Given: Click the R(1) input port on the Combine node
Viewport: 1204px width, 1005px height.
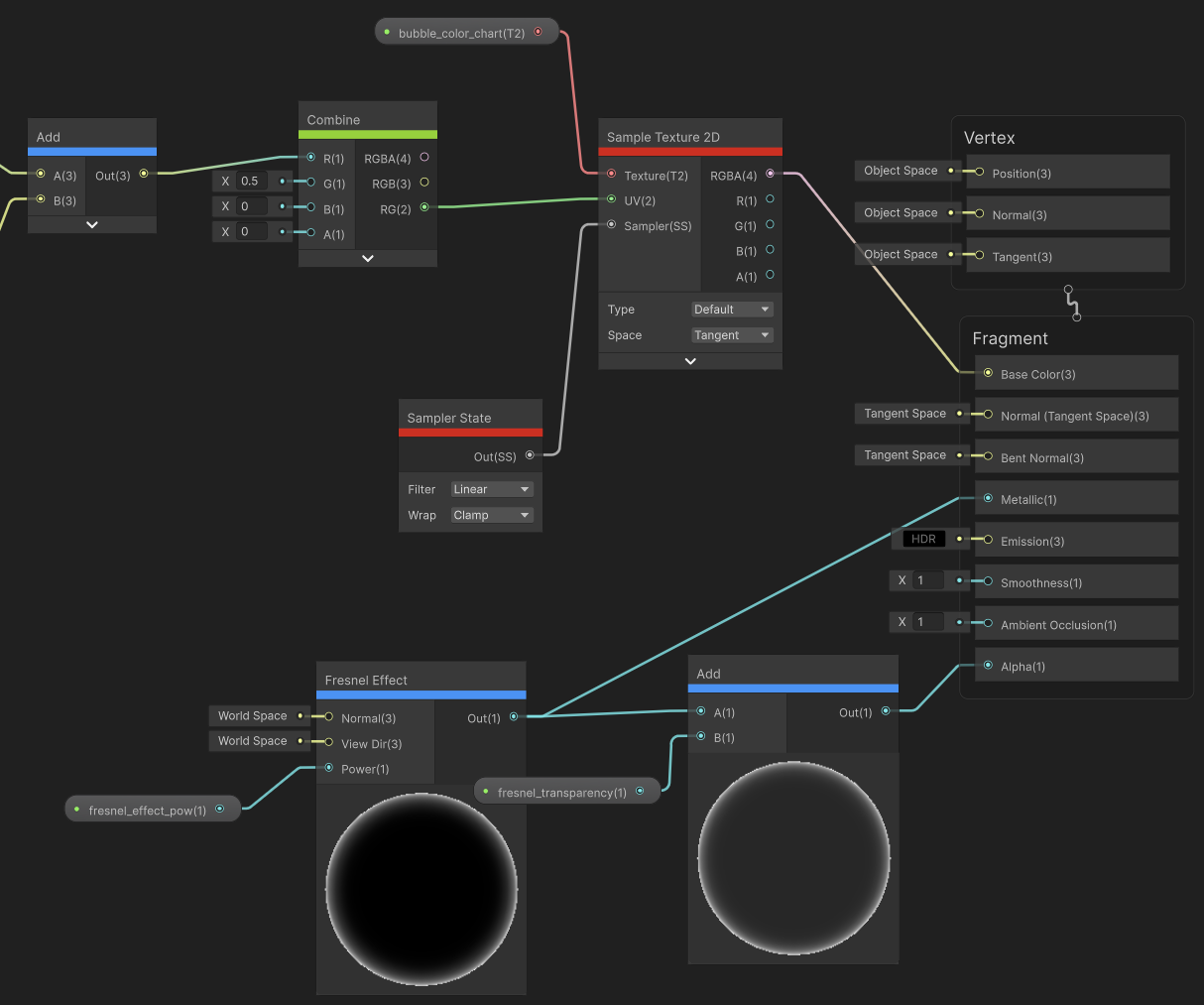Looking at the screenshot, I should click(310, 157).
